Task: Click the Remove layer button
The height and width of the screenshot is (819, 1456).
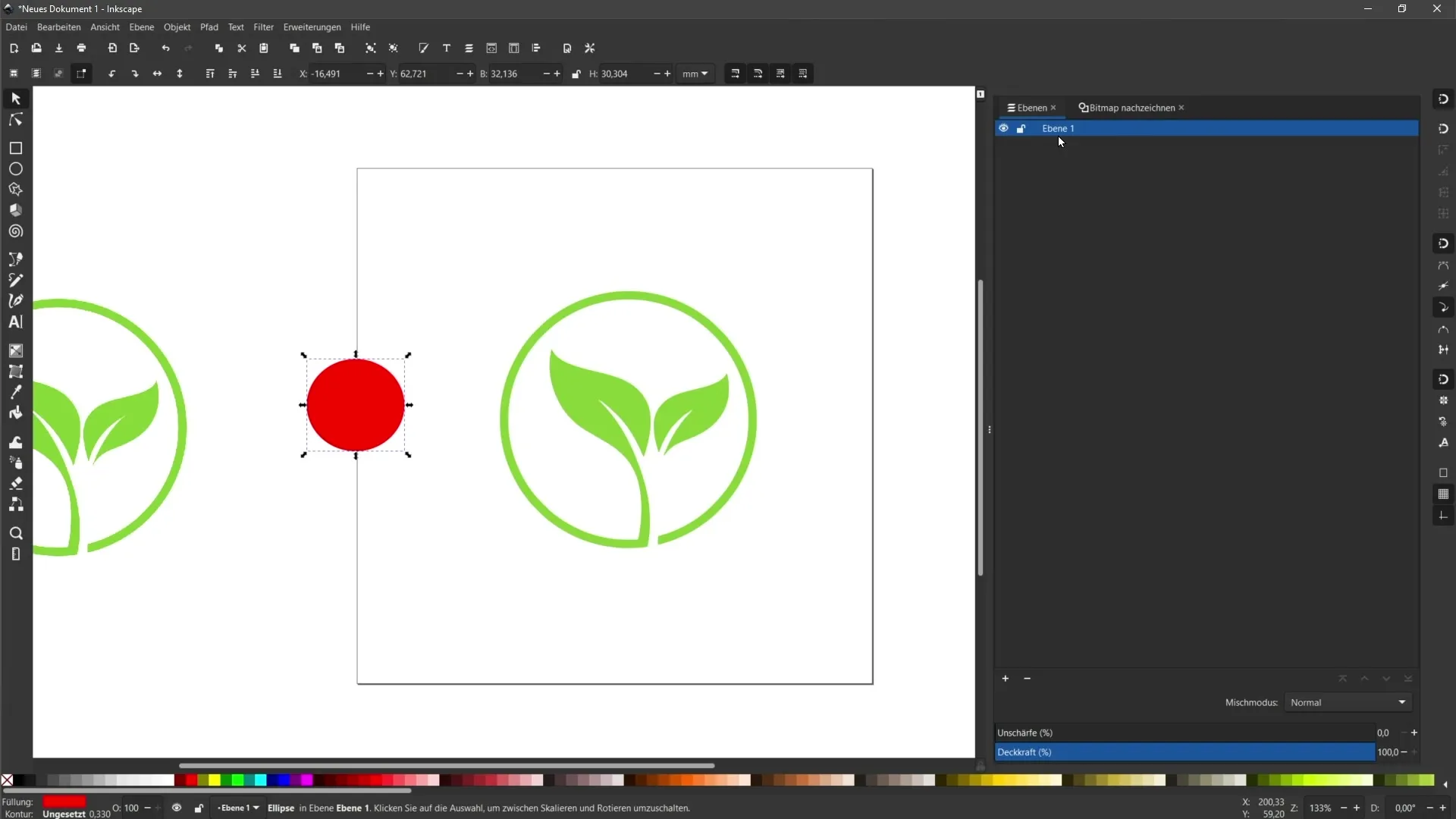Action: [1028, 678]
